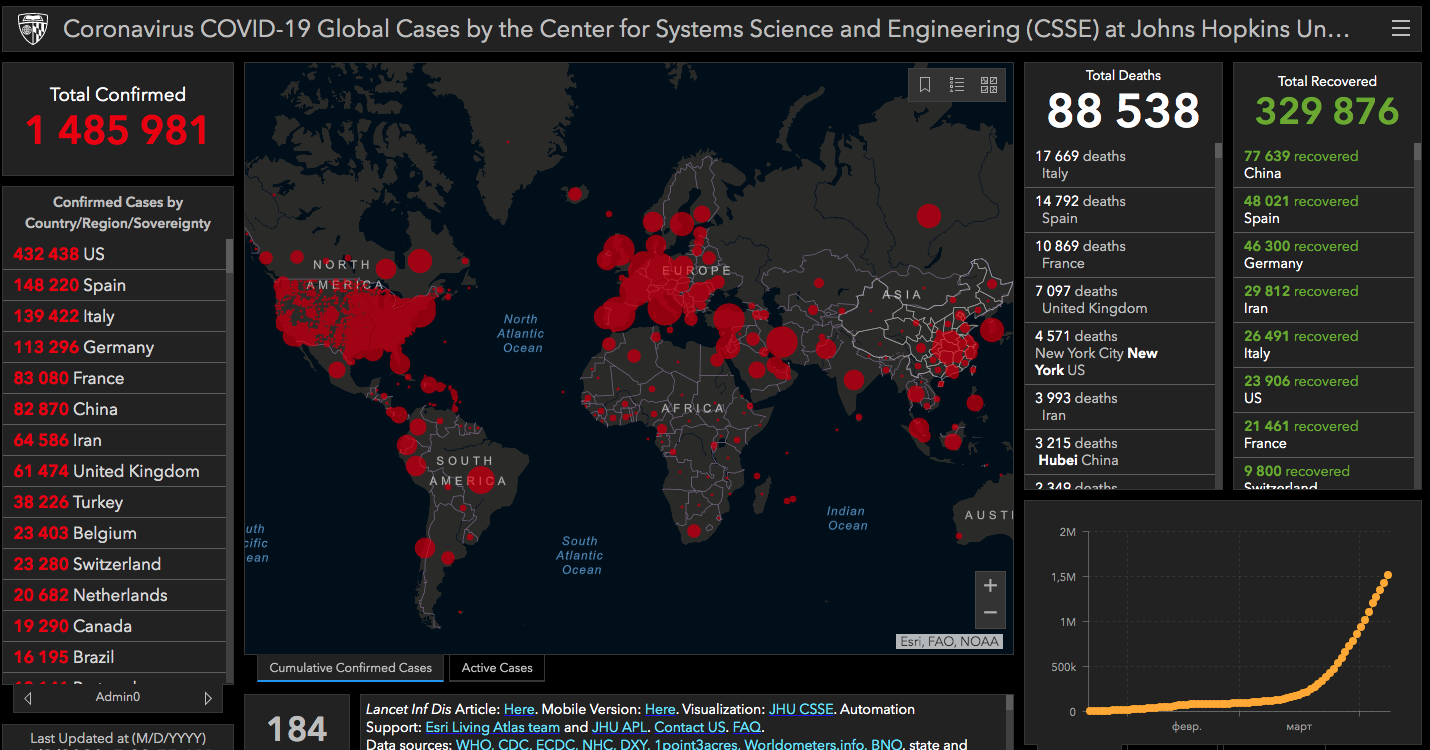Screen dimensions: 1430x750
Task: Zoom in on the map
Action: (x=990, y=586)
